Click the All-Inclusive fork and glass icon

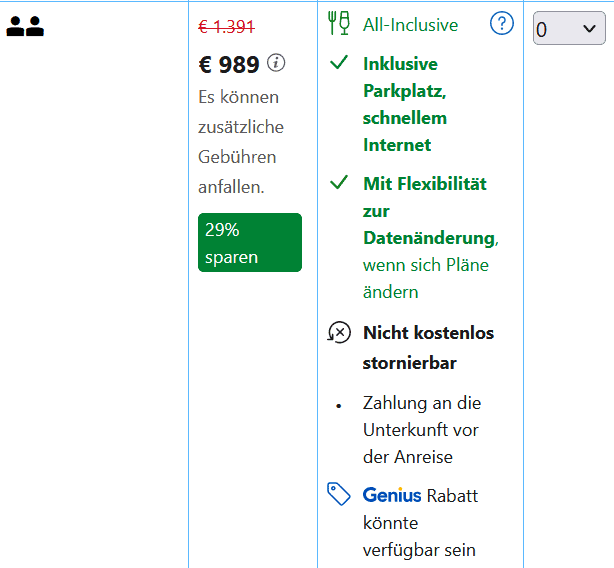tap(339, 24)
